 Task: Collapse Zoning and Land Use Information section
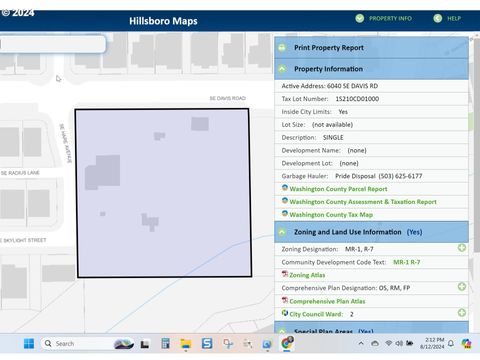(282, 232)
